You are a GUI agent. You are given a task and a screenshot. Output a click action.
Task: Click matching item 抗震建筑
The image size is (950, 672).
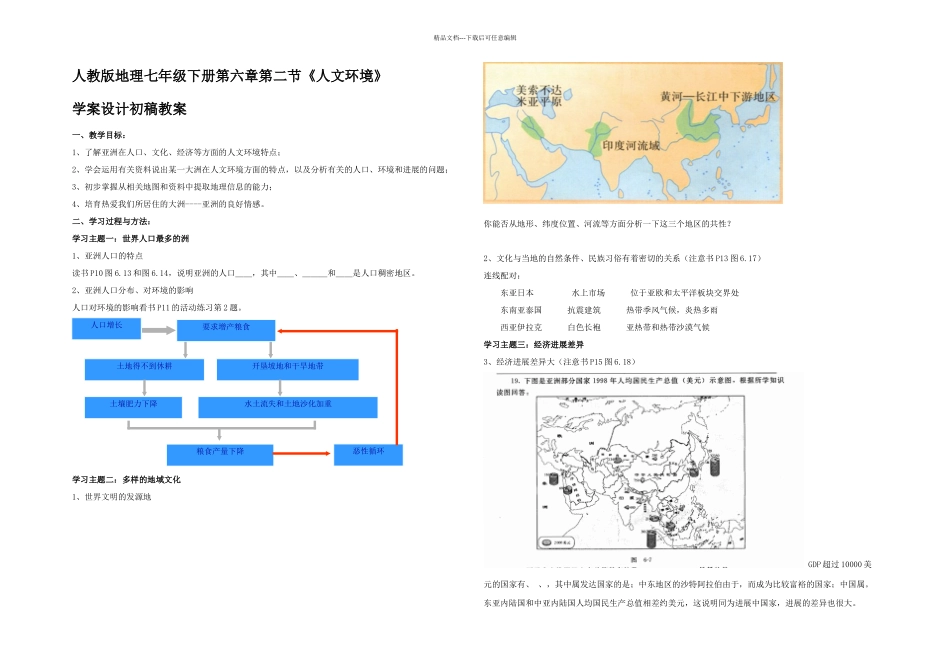[x=584, y=310]
